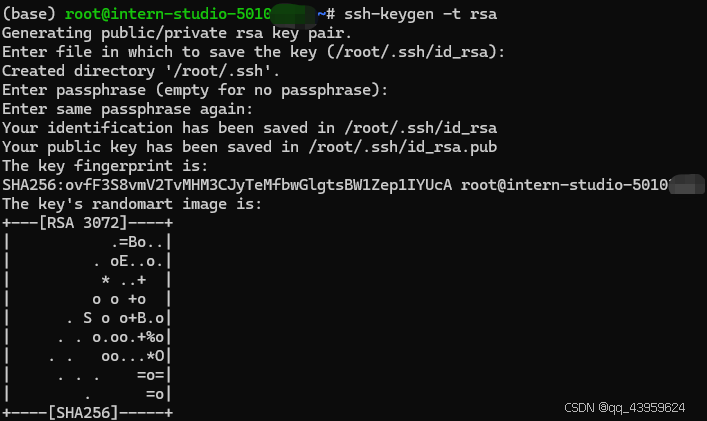Image resolution: width=707 pixels, height=421 pixels.
Task: Click the CSDN @qq_43959624 watermark
Action: pyautogui.click(x=624, y=408)
